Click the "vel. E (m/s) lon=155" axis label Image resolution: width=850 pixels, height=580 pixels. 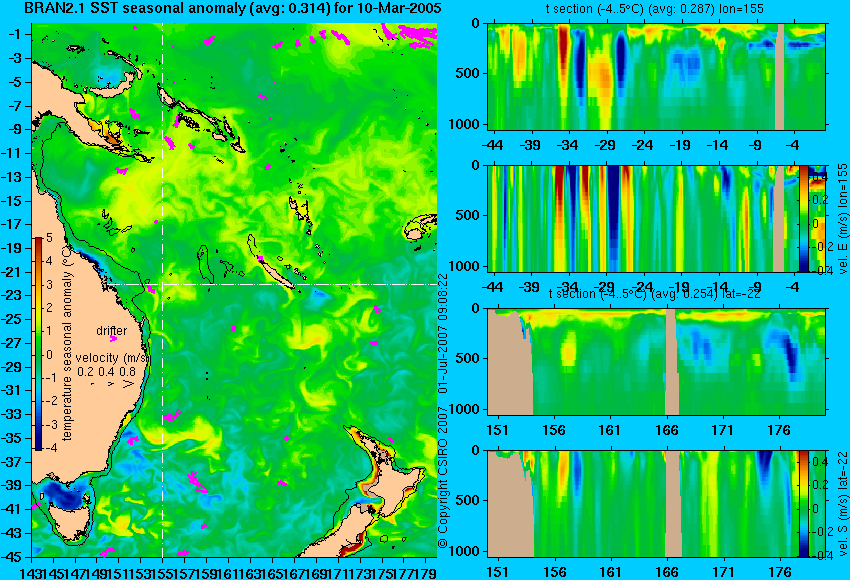click(x=842, y=218)
